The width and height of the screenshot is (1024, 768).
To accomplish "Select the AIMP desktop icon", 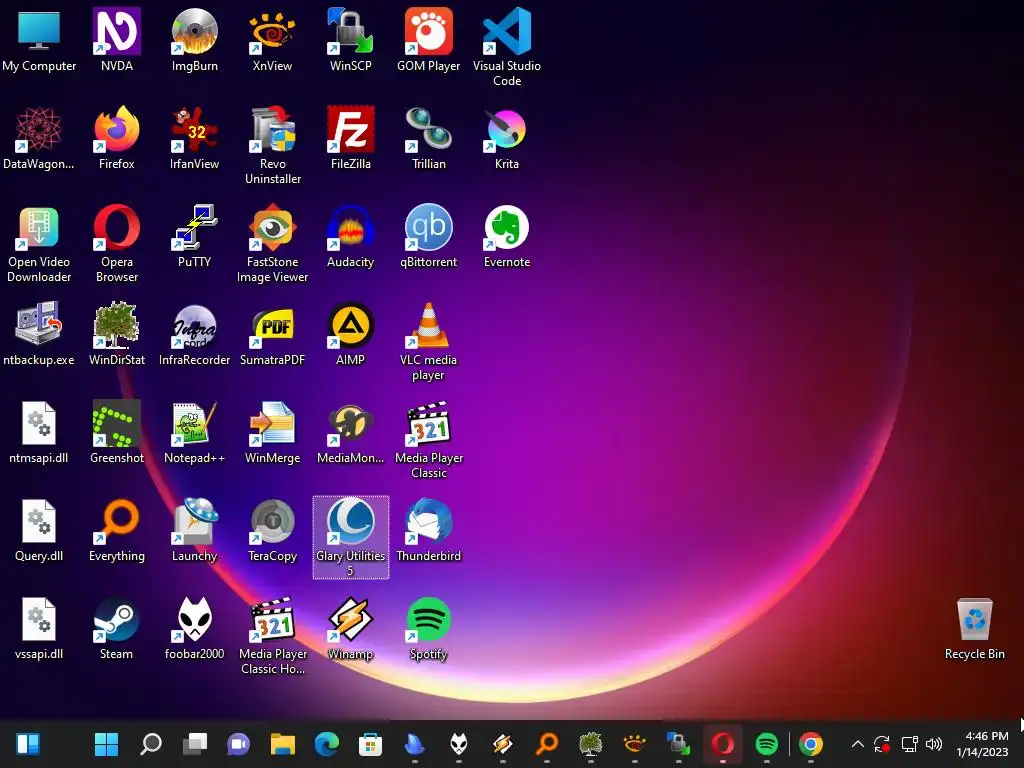I will 351,333.
